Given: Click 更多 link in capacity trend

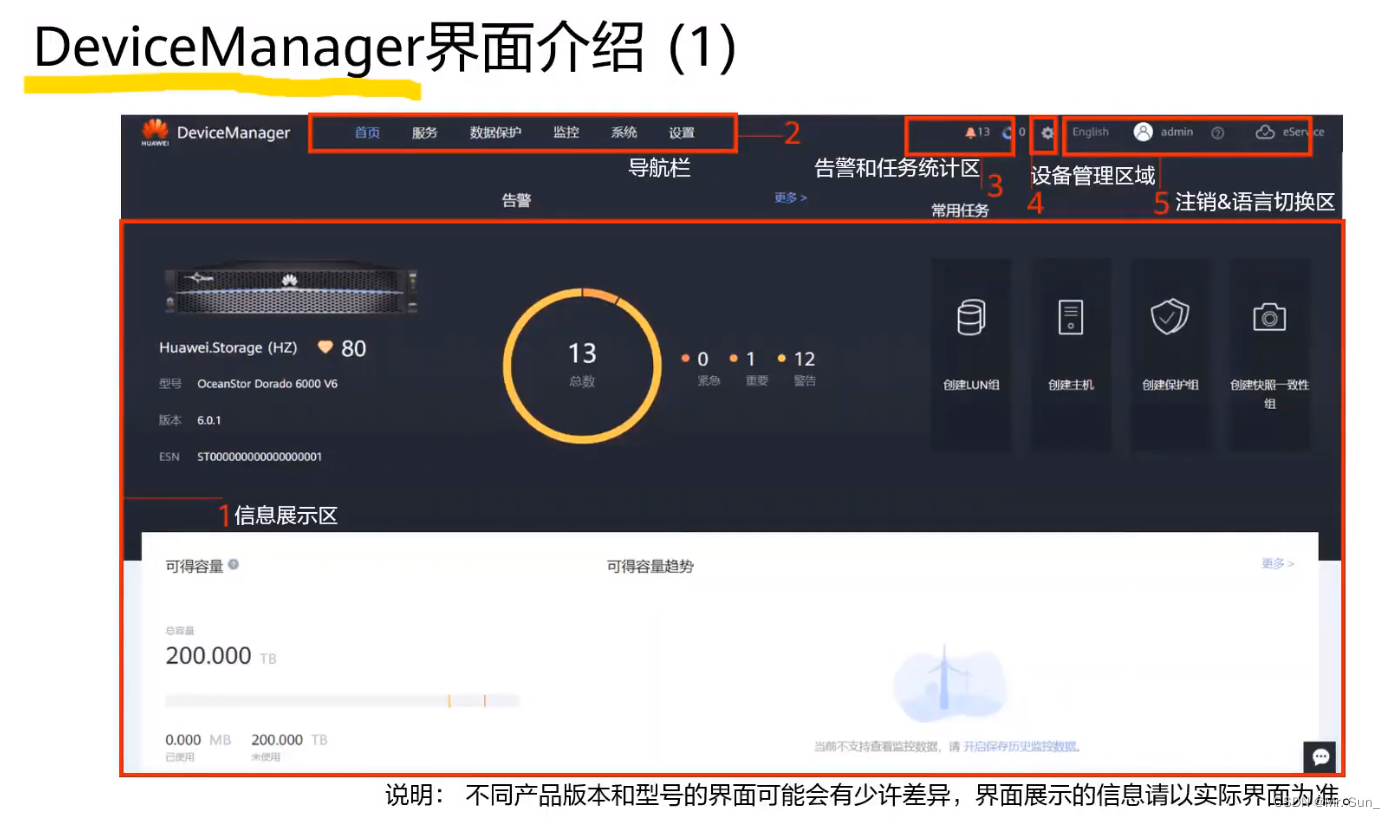Looking at the screenshot, I should 1278,564.
